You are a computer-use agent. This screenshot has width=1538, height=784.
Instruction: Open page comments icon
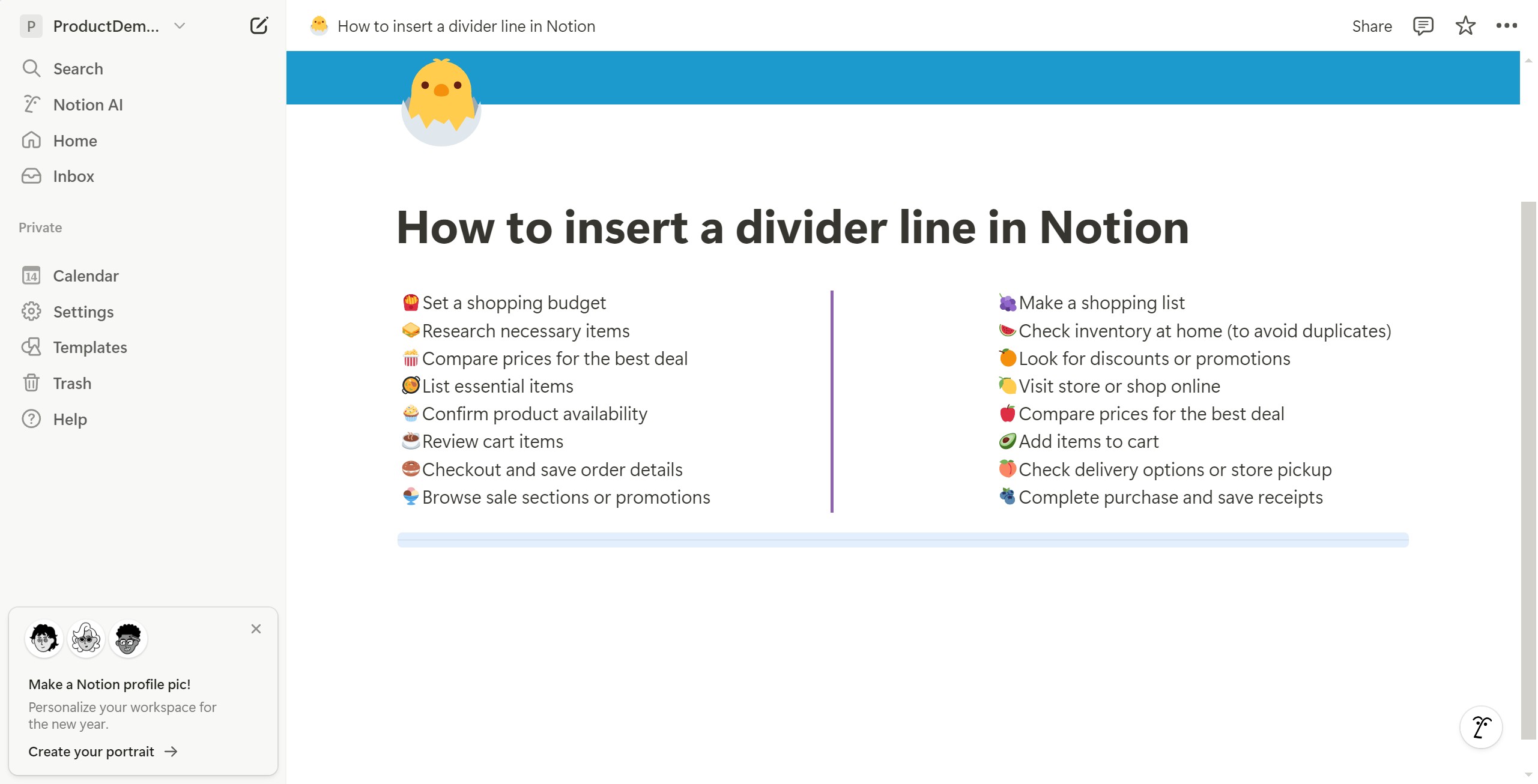(1423, 26)
